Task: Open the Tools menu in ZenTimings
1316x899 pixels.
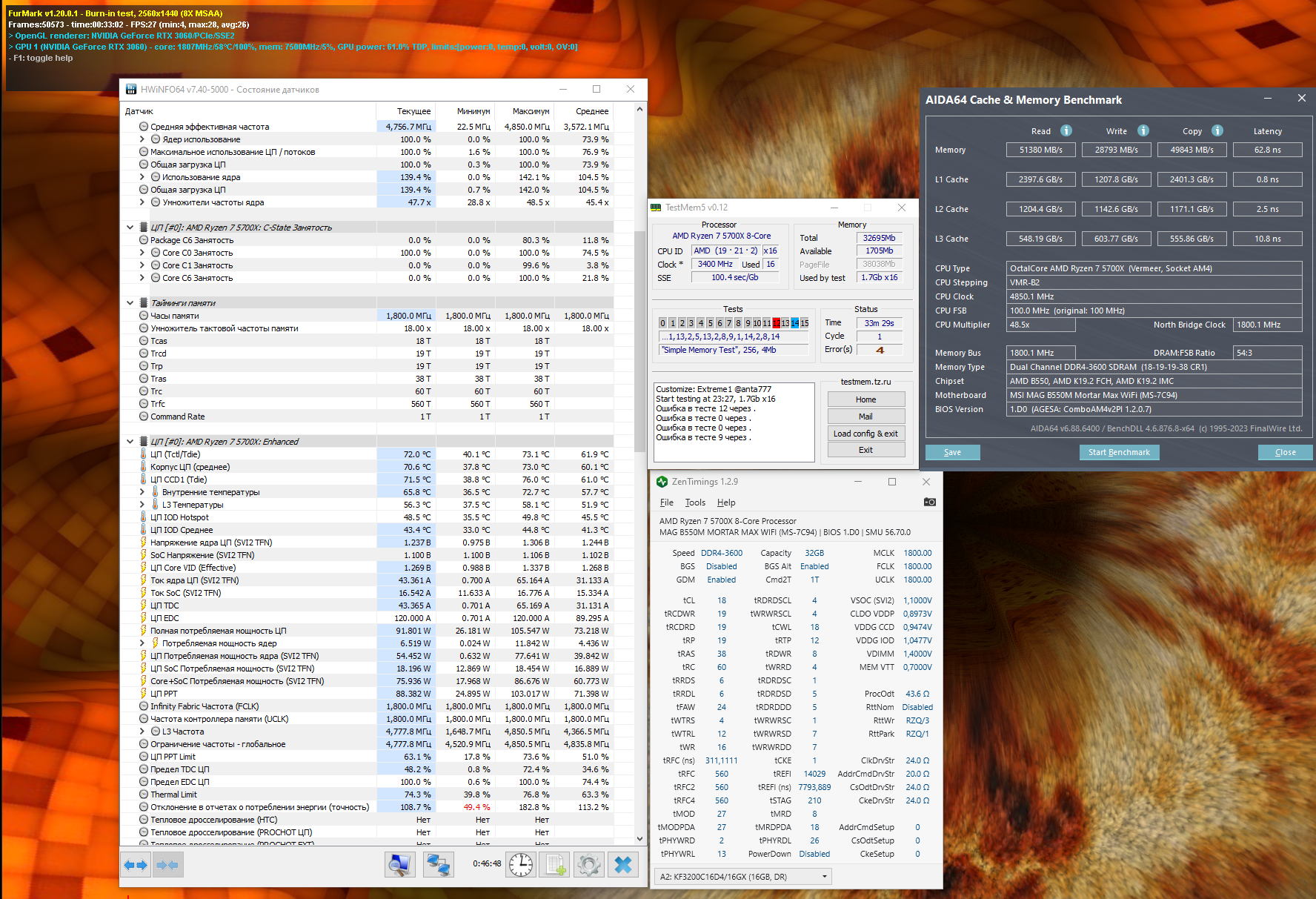Action: point(695,502)
